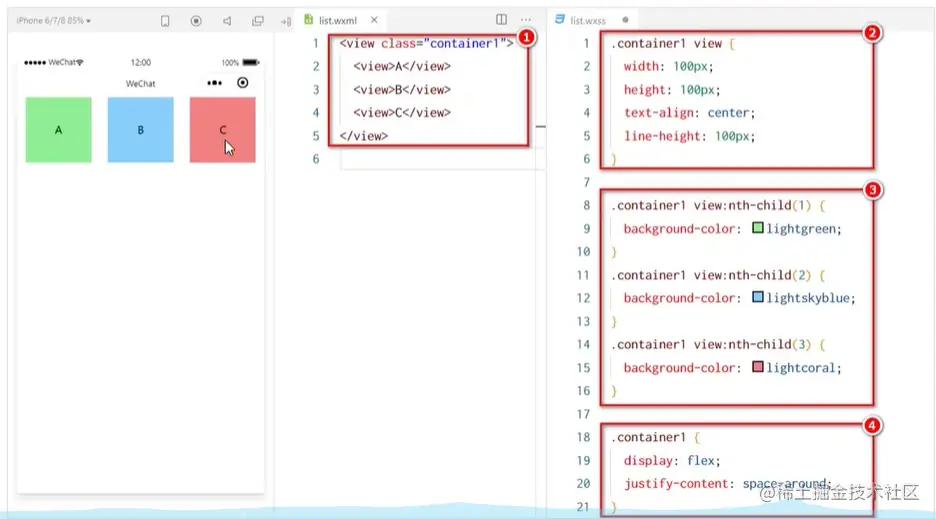Click the coral box labeled C
Screen dimensions: 936x519
pos(222,130)
